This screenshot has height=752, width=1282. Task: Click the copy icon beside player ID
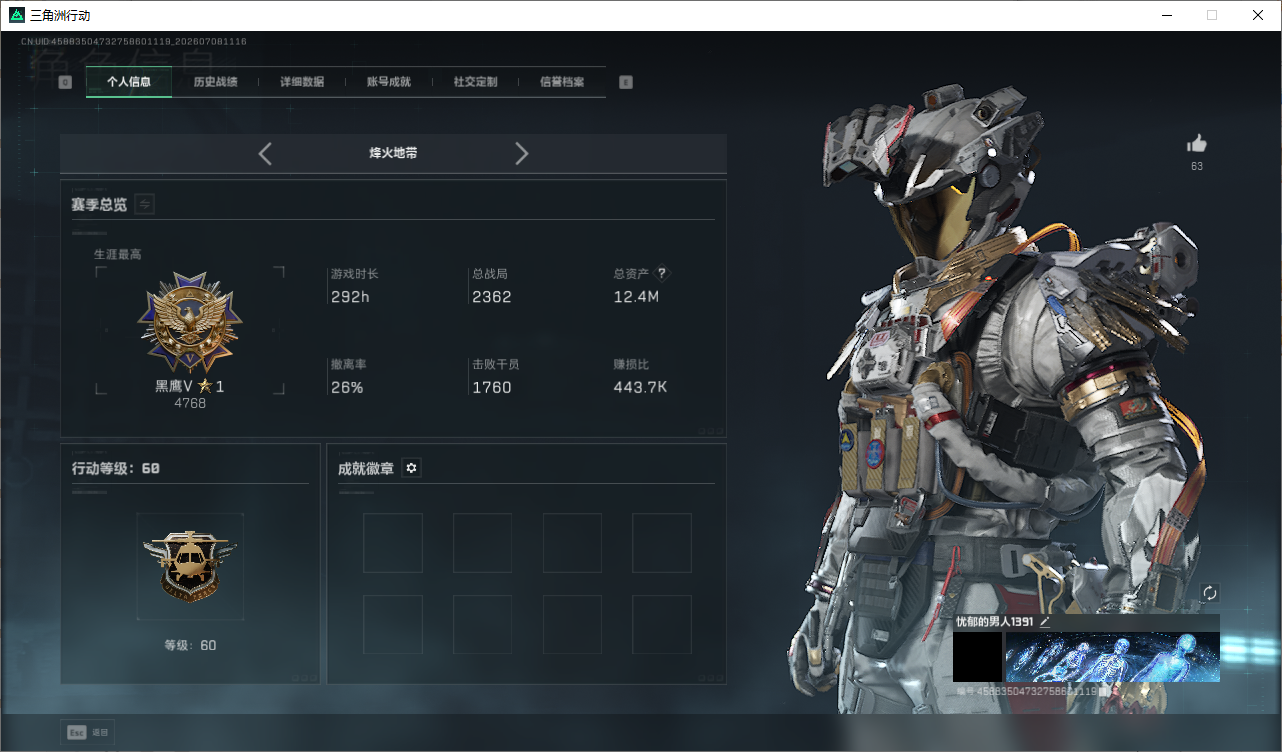tap(1103, 691)
